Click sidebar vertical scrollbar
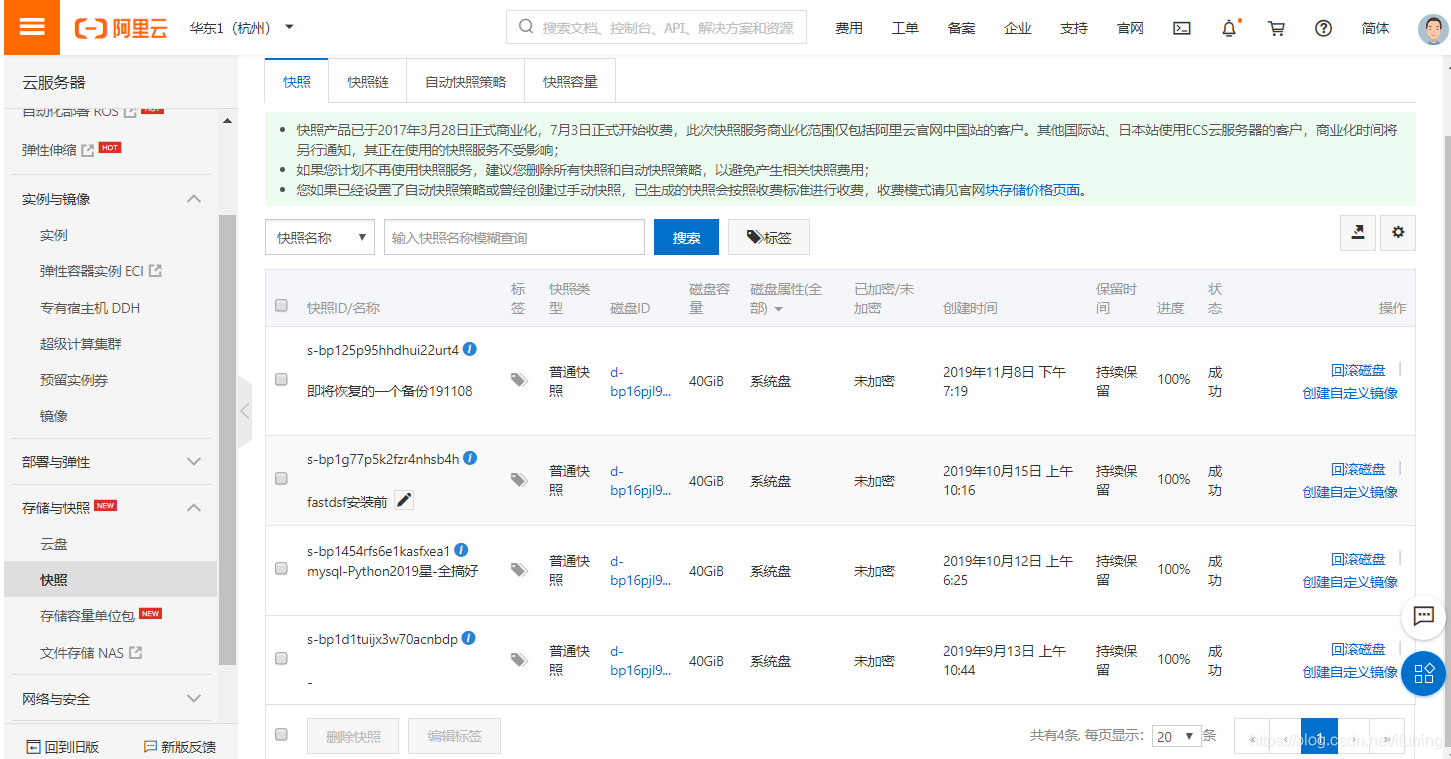This screenshot has height=759, width=1451. (227, 440)
